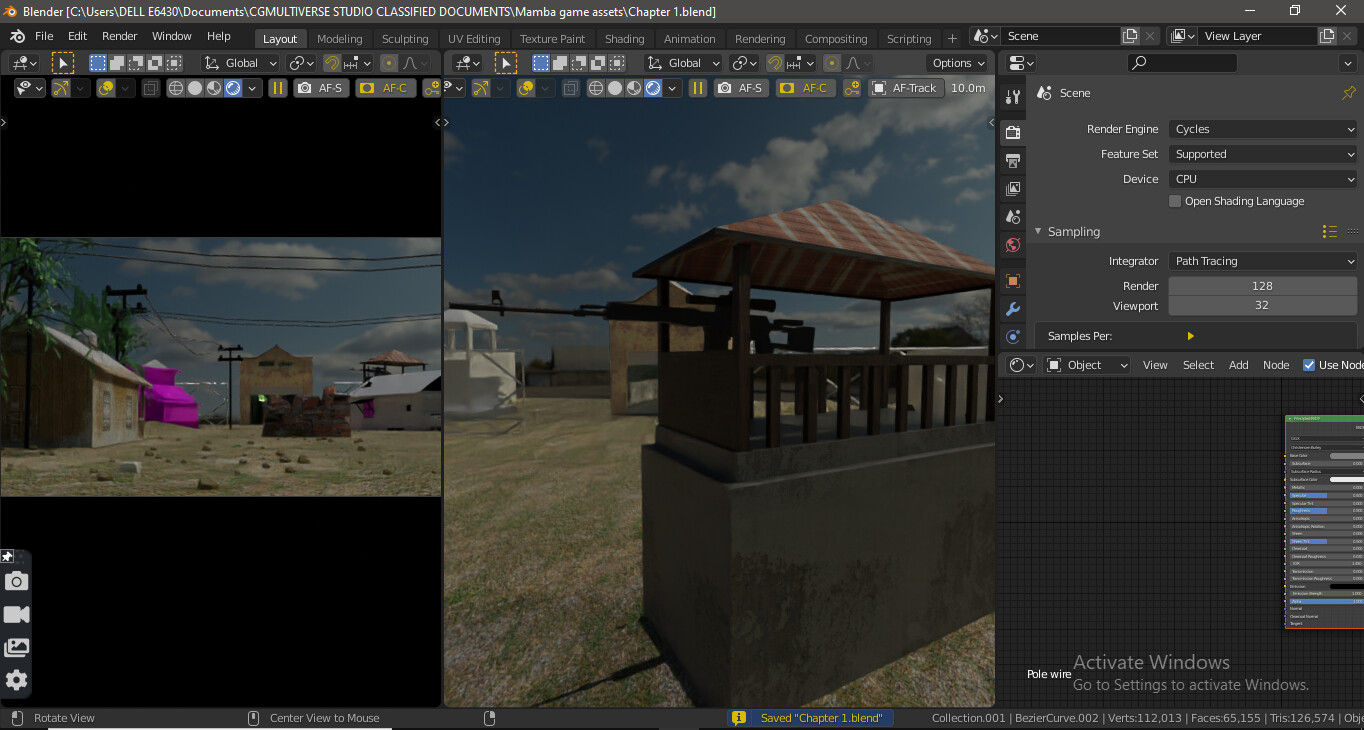
Task: Open the Render menu
Action: [x=120, y=36]
